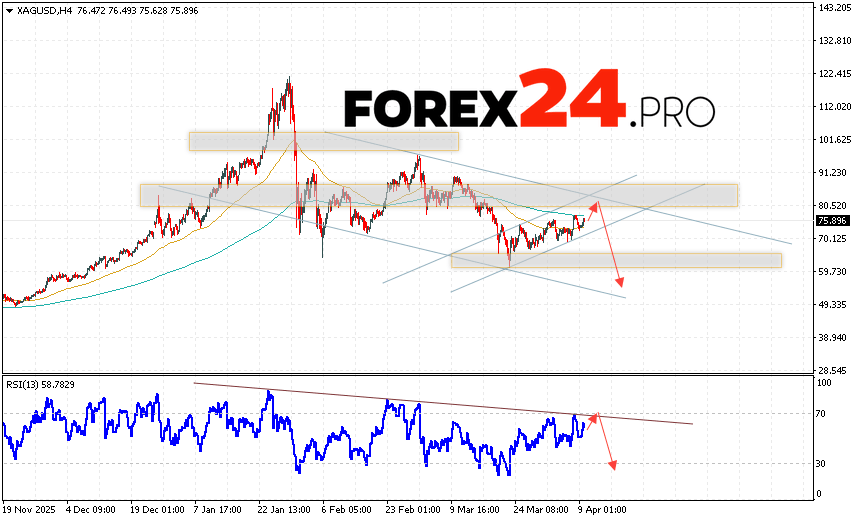This screenshot has width=854, height=521.
Task: Click the red upward arrow in the RSI panel
Action: pyautogui.click(x=591, y=420)
